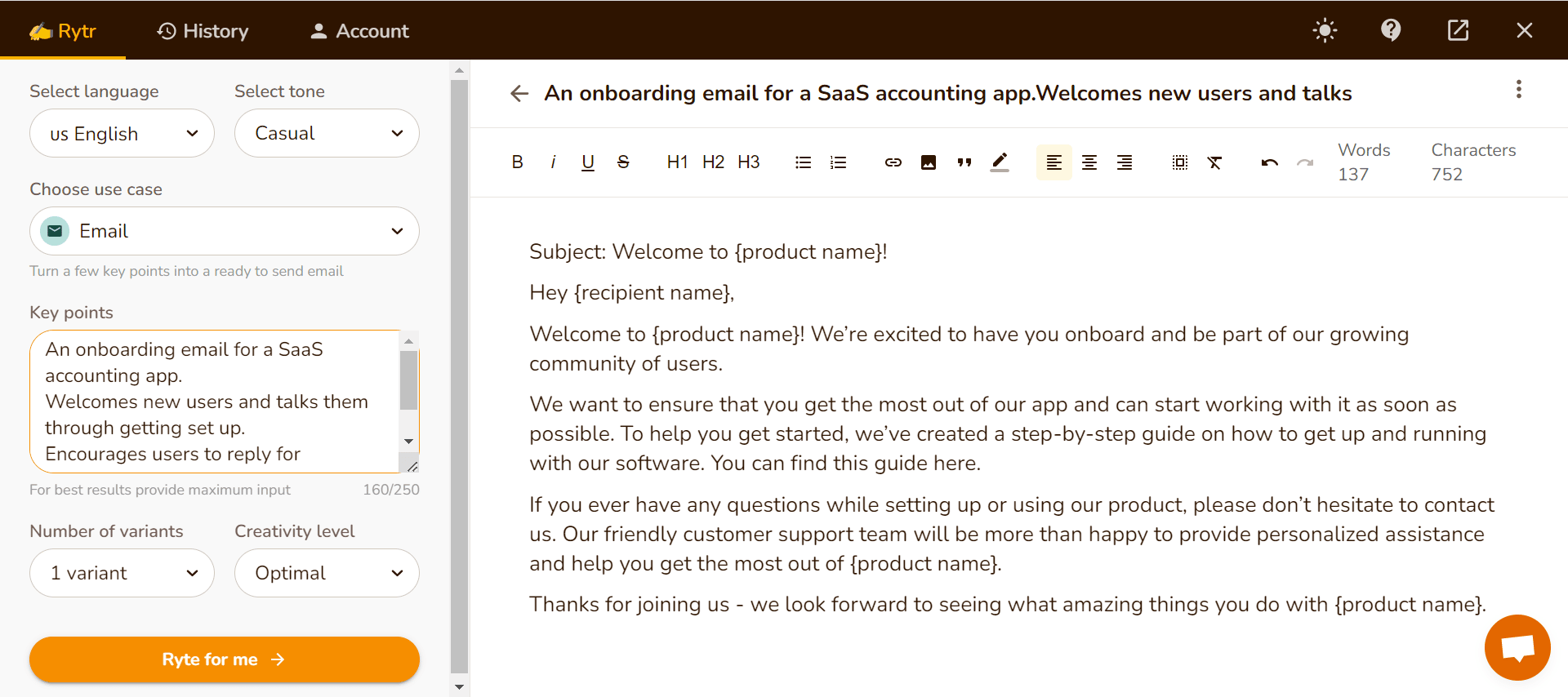Click the text highlight pen icon
The image size is (1568, 697).
point(1000,162)
